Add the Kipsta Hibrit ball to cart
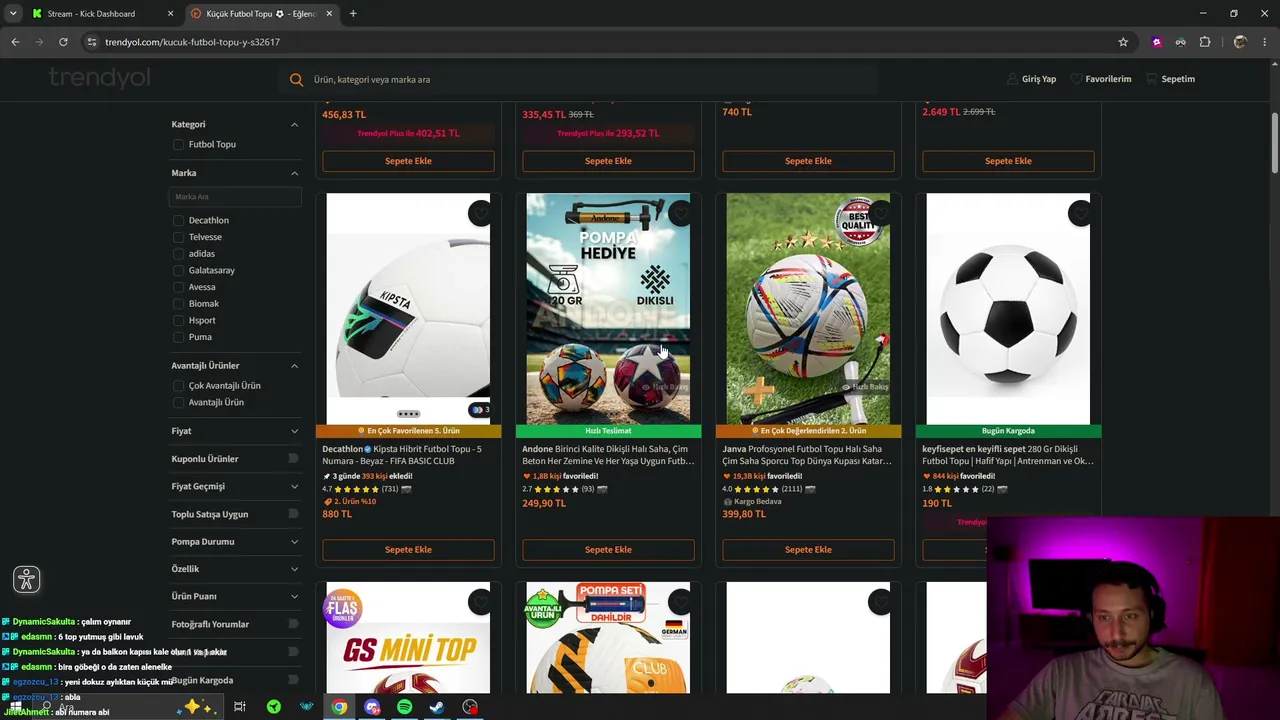The image size is (1280, 720). click(x=408, y=550)
